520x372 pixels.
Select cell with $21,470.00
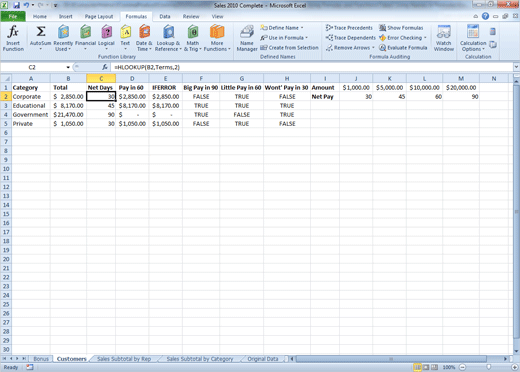tap(68, 114)
